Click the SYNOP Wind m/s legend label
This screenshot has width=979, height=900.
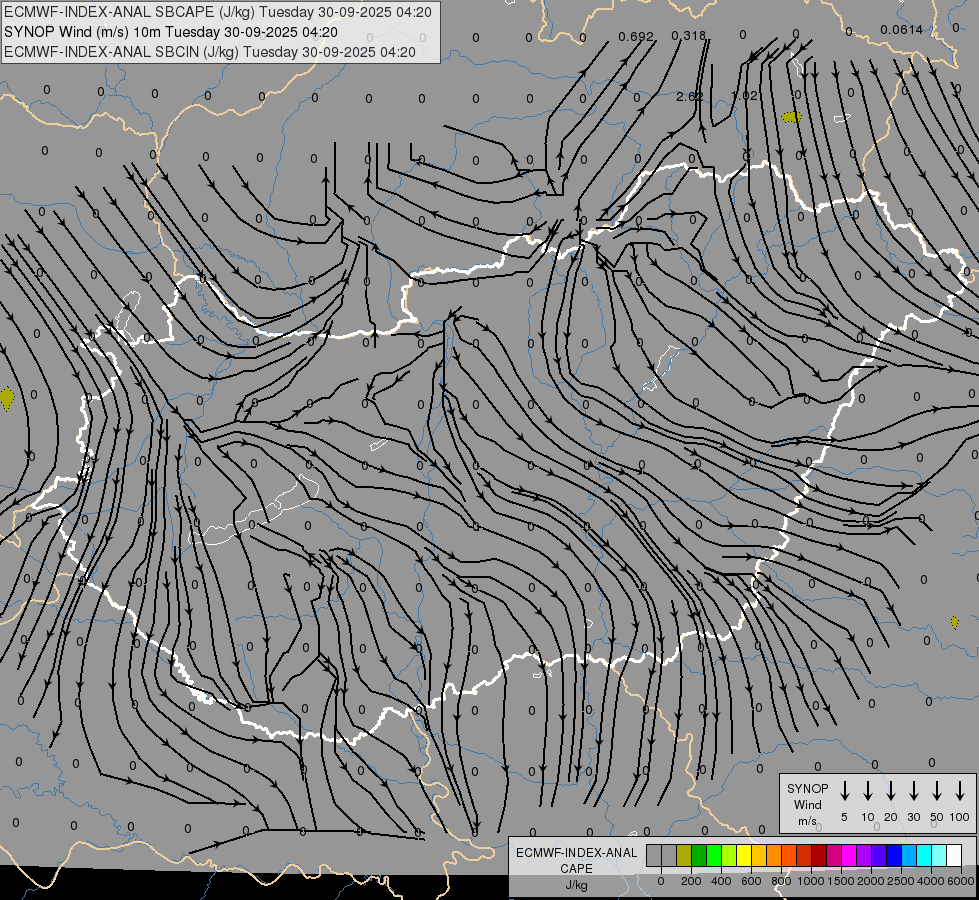(x=807, y=804)
